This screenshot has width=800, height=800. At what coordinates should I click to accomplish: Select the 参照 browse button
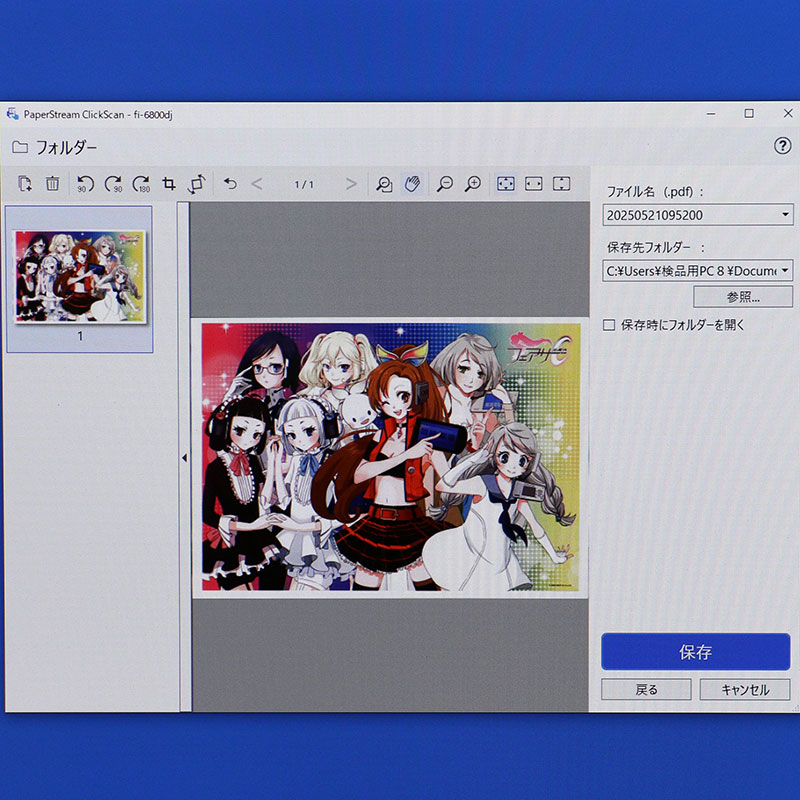coord(742,296)
